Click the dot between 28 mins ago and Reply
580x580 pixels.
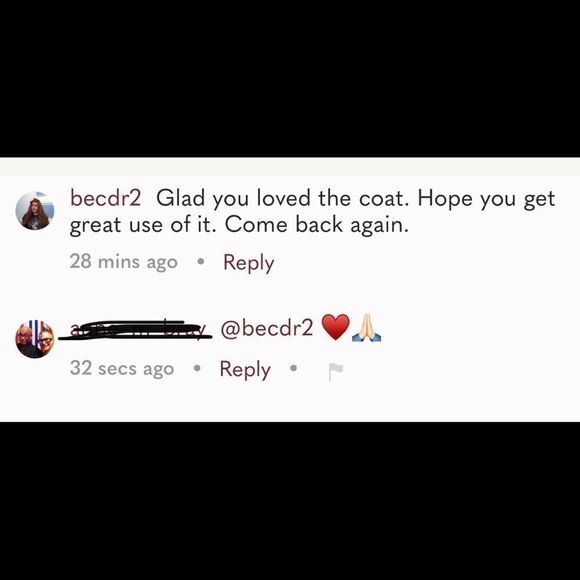201,262
